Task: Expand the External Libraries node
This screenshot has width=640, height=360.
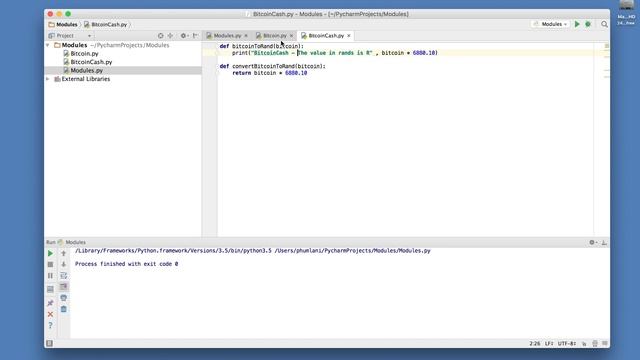Action: click(48, 79)
